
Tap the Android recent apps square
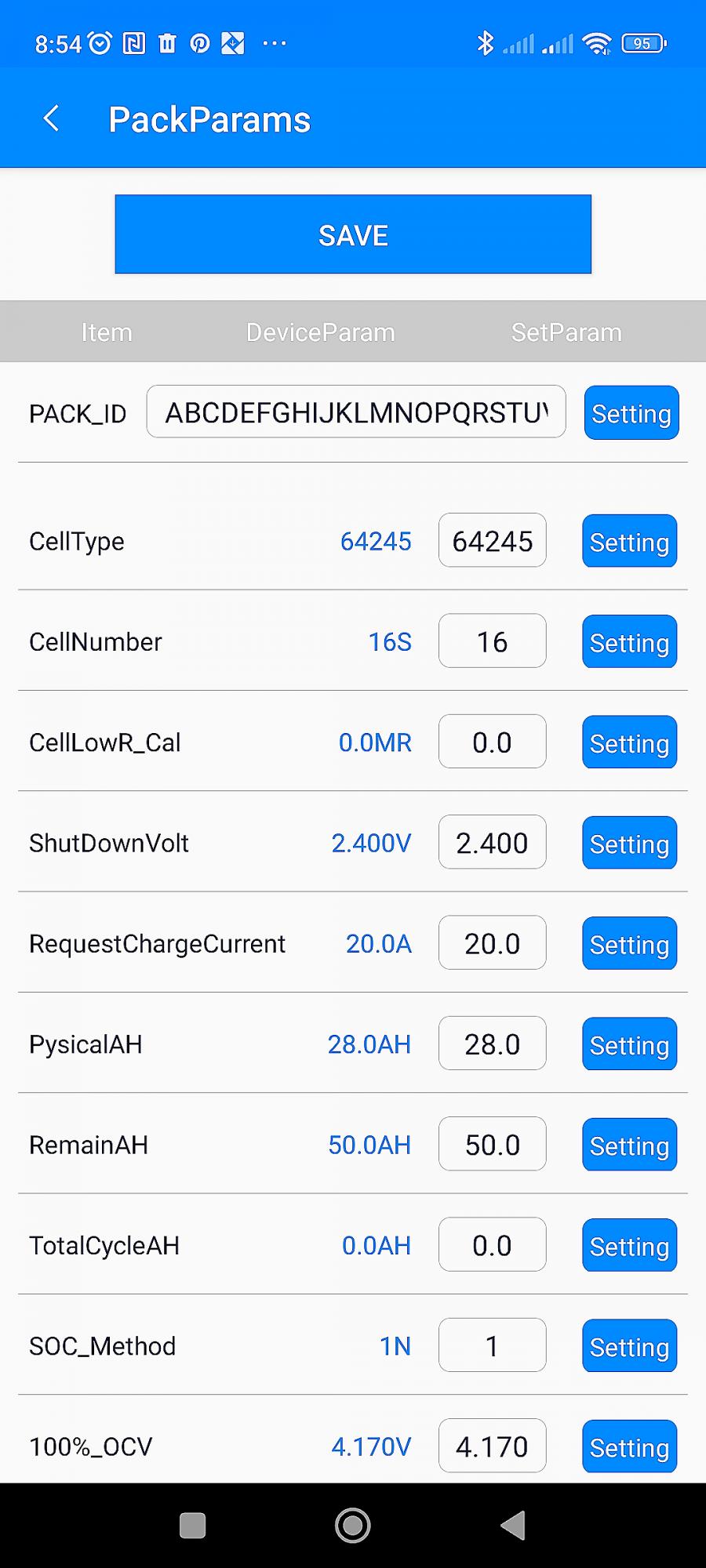tap(192, 1526)
